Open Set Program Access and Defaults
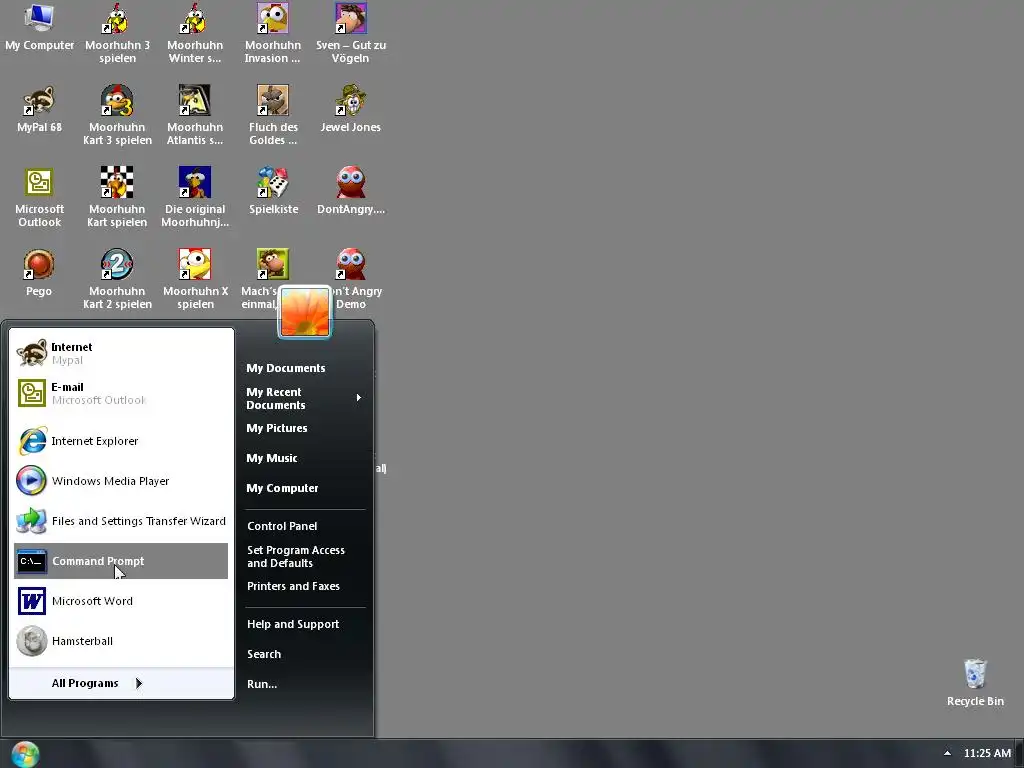1024x768 pixels. click(305, 556)
